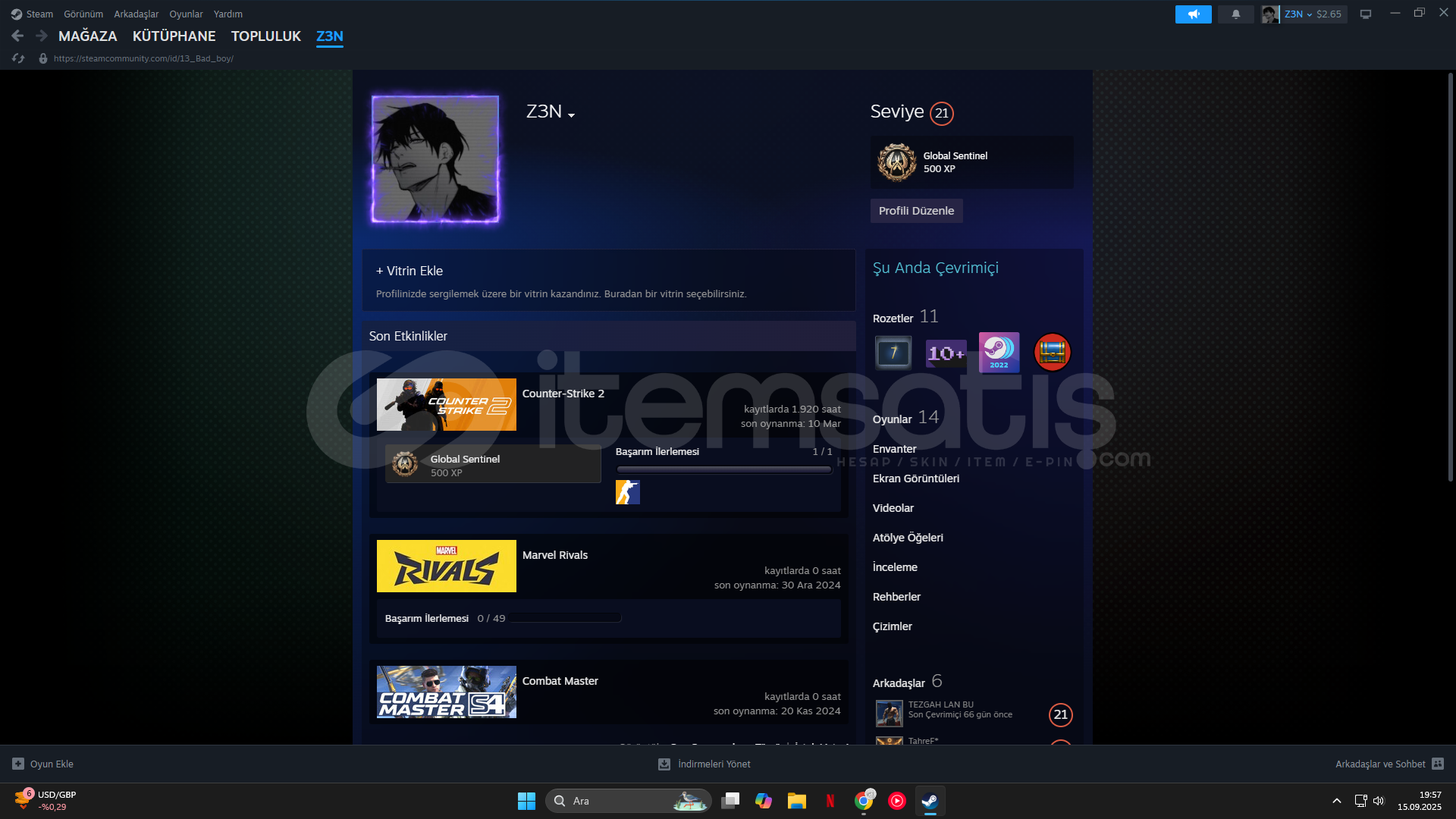Open the Marvel Rivals banner thumbnail
Viewport: 1456px width, 819px height.
tap(447, 566)
